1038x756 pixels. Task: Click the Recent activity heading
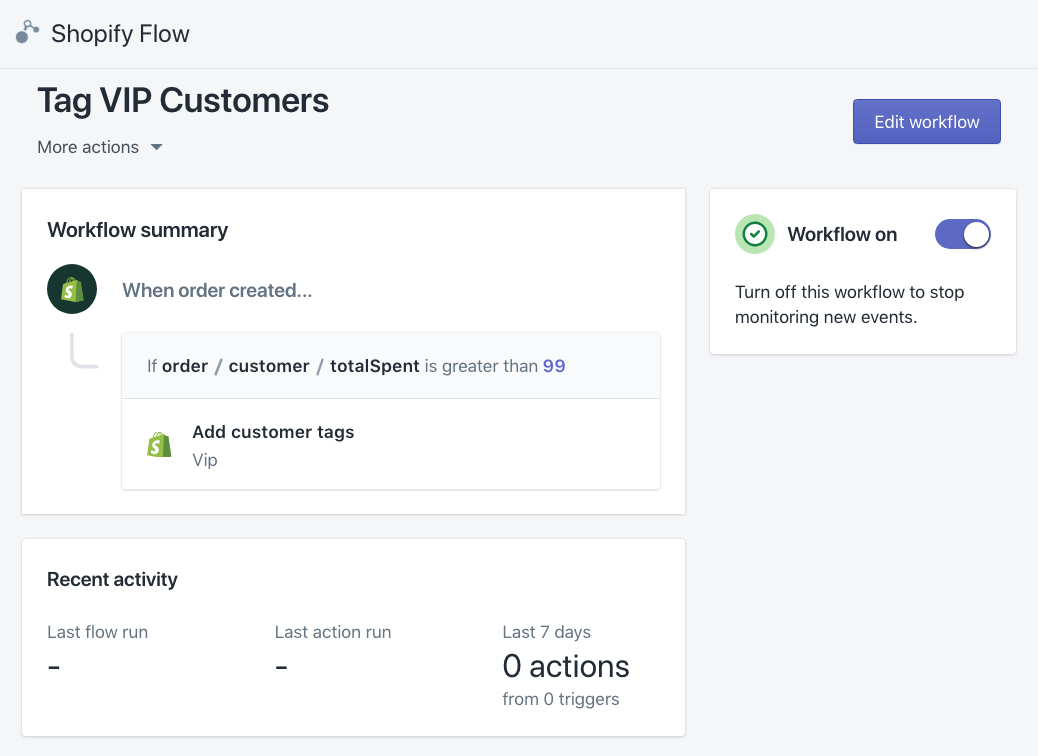click(113, 579)
